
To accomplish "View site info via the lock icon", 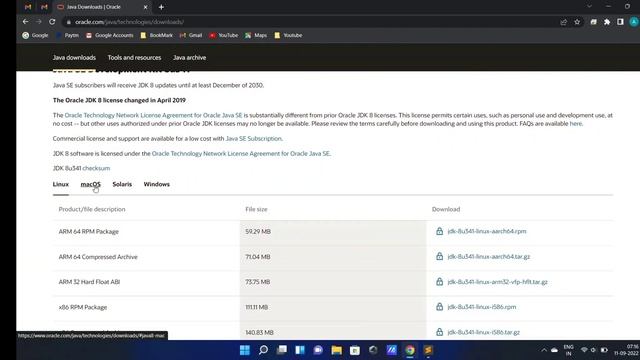I will [x=69, y=22].
